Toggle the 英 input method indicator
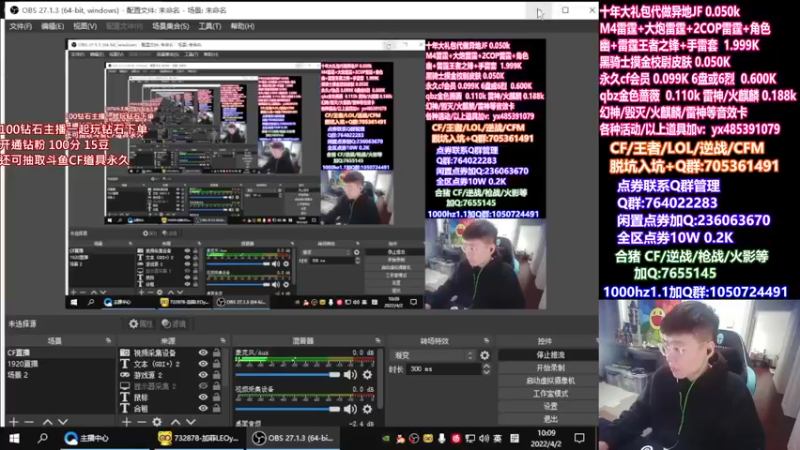The image size is (800, 450). coord(497,438)
